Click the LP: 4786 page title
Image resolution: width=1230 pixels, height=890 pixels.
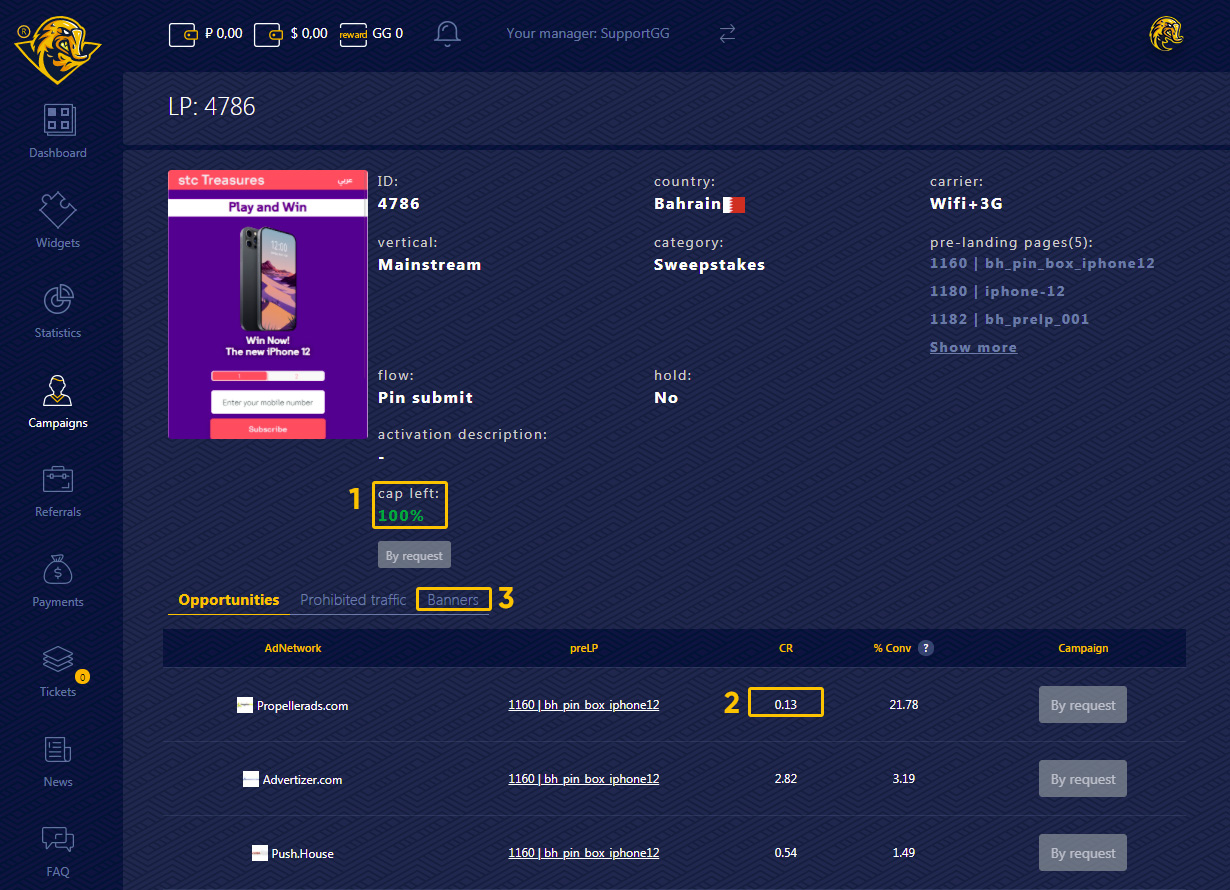212,106
